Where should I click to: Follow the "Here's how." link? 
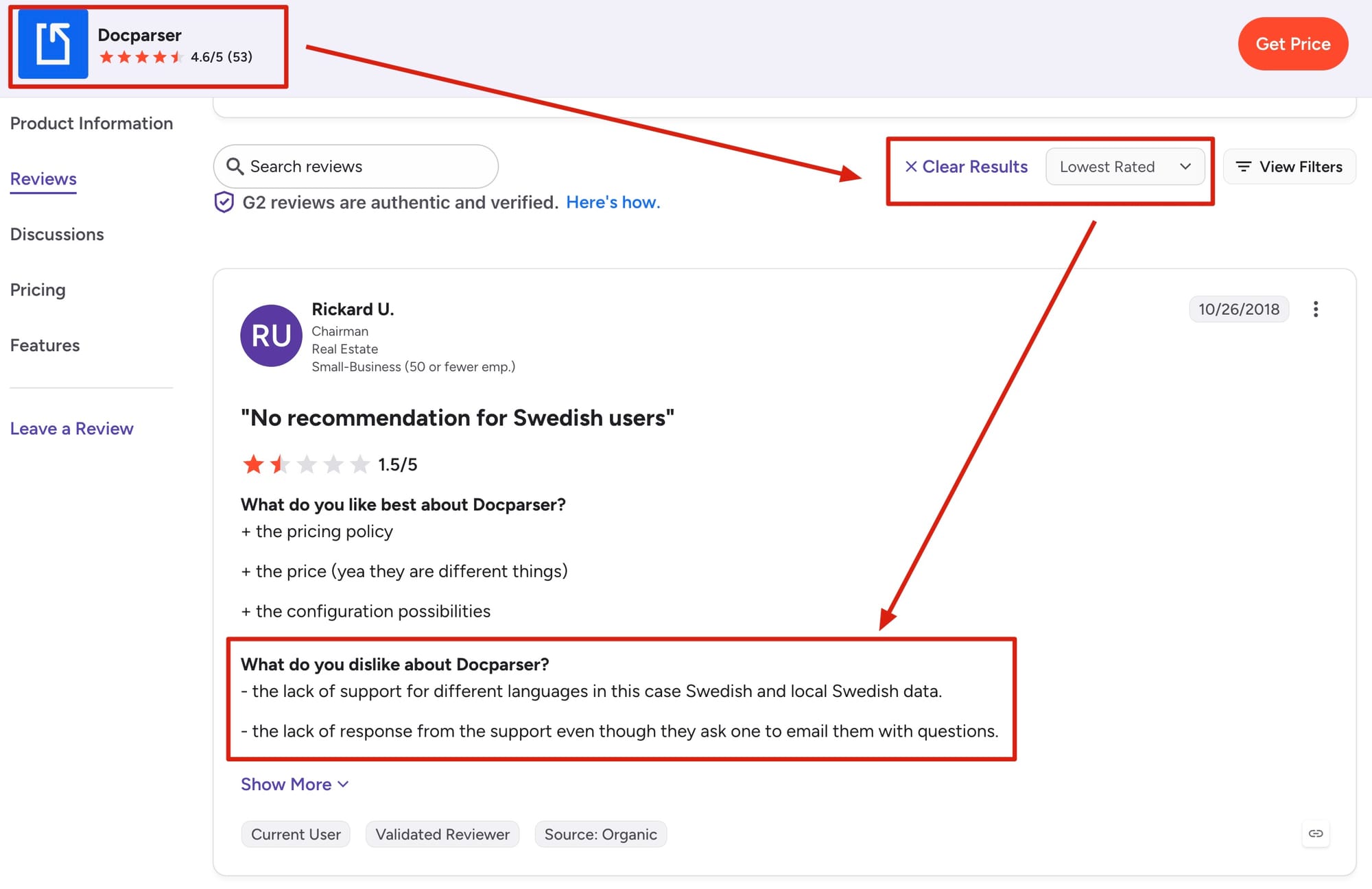point(613,202)
